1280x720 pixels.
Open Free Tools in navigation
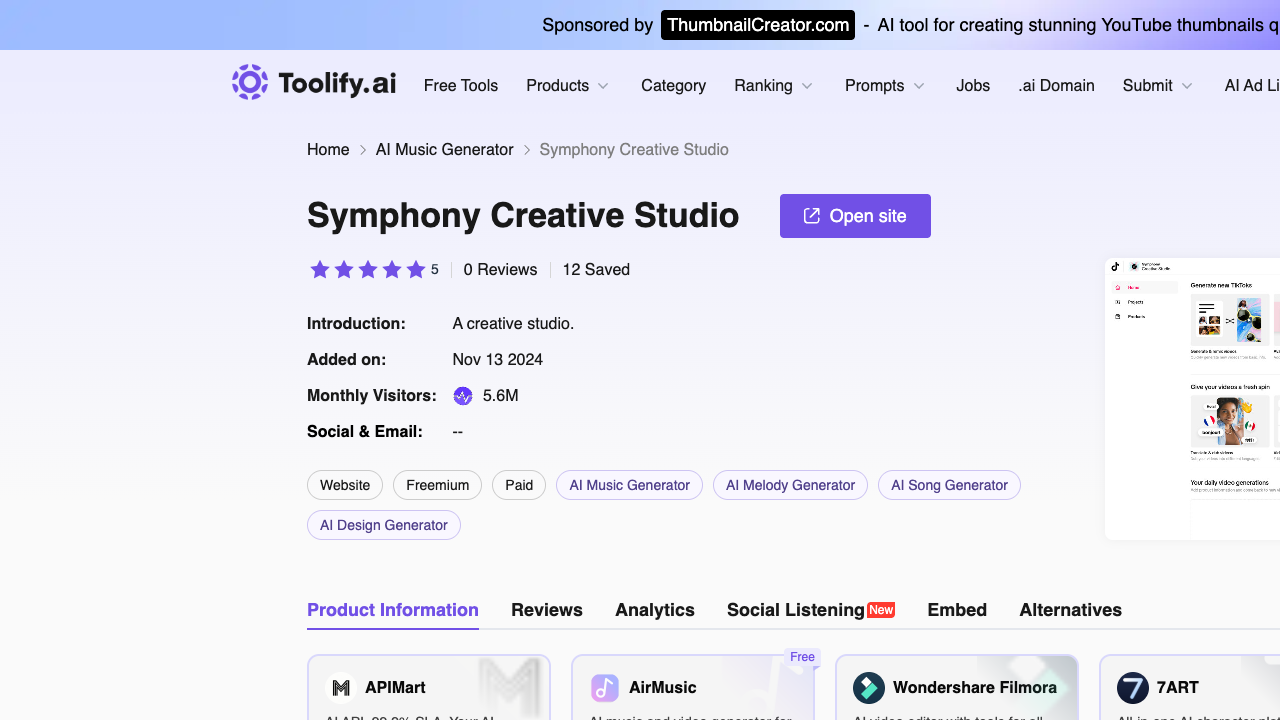461,86
